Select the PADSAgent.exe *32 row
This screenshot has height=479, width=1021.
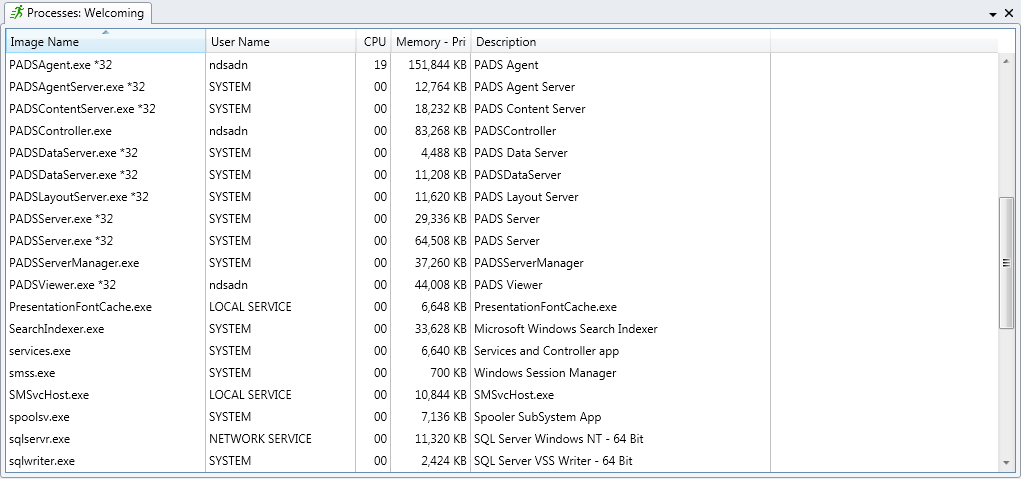(x=502, y=64)
